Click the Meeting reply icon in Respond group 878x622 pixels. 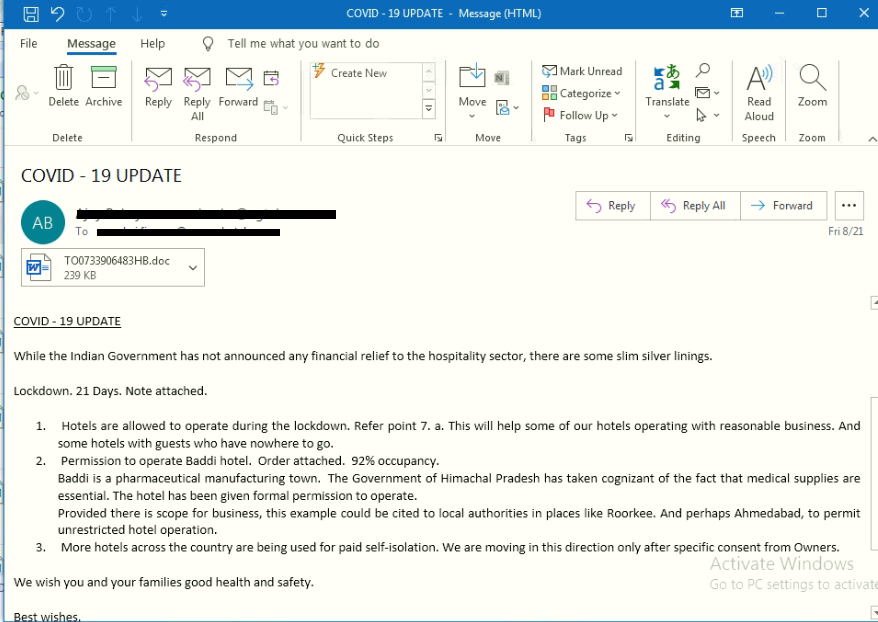coord(271,78)
